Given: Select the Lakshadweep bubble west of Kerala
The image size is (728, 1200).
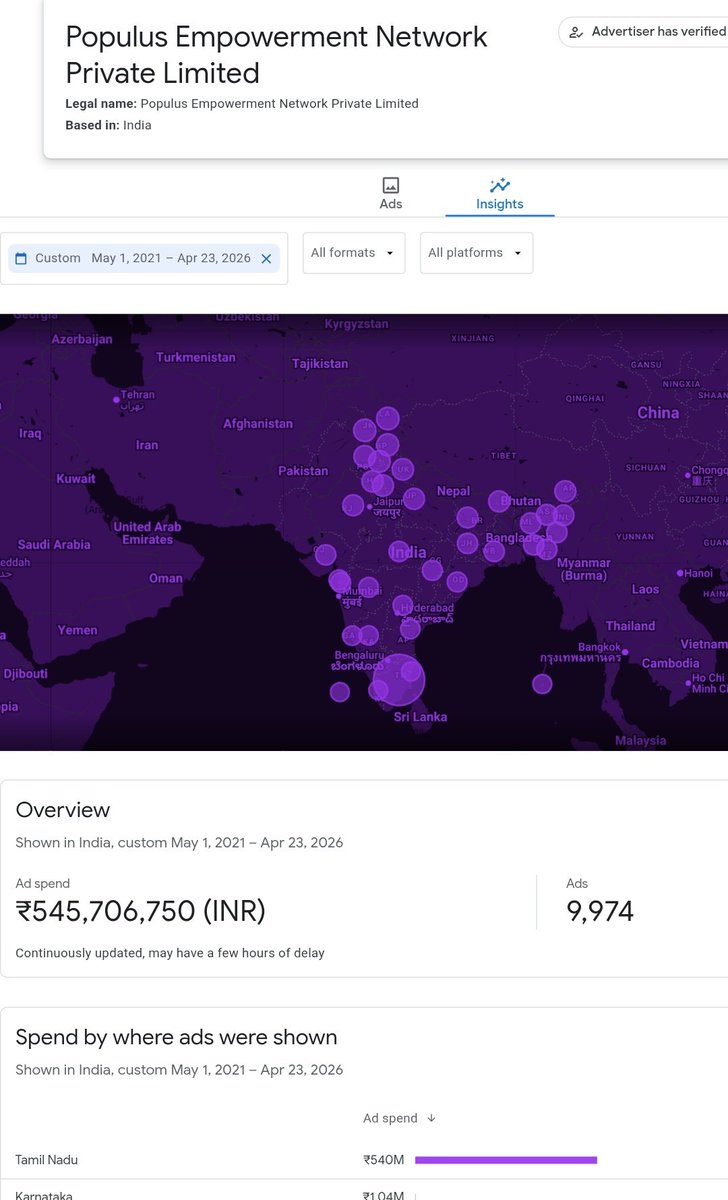Looking at the screenshot, I should click(x=340, y=692).
